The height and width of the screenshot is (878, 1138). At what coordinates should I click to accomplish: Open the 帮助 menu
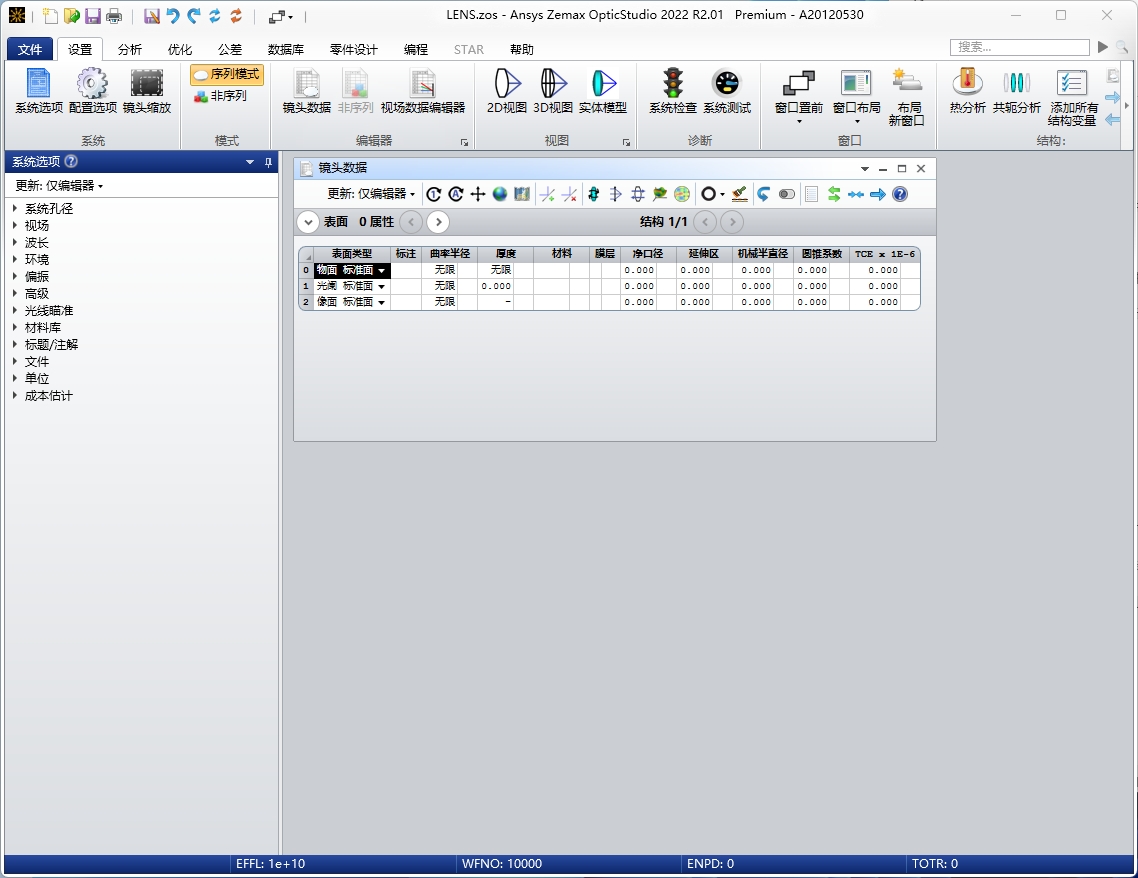pyautogui.click(x=521, y=48)
